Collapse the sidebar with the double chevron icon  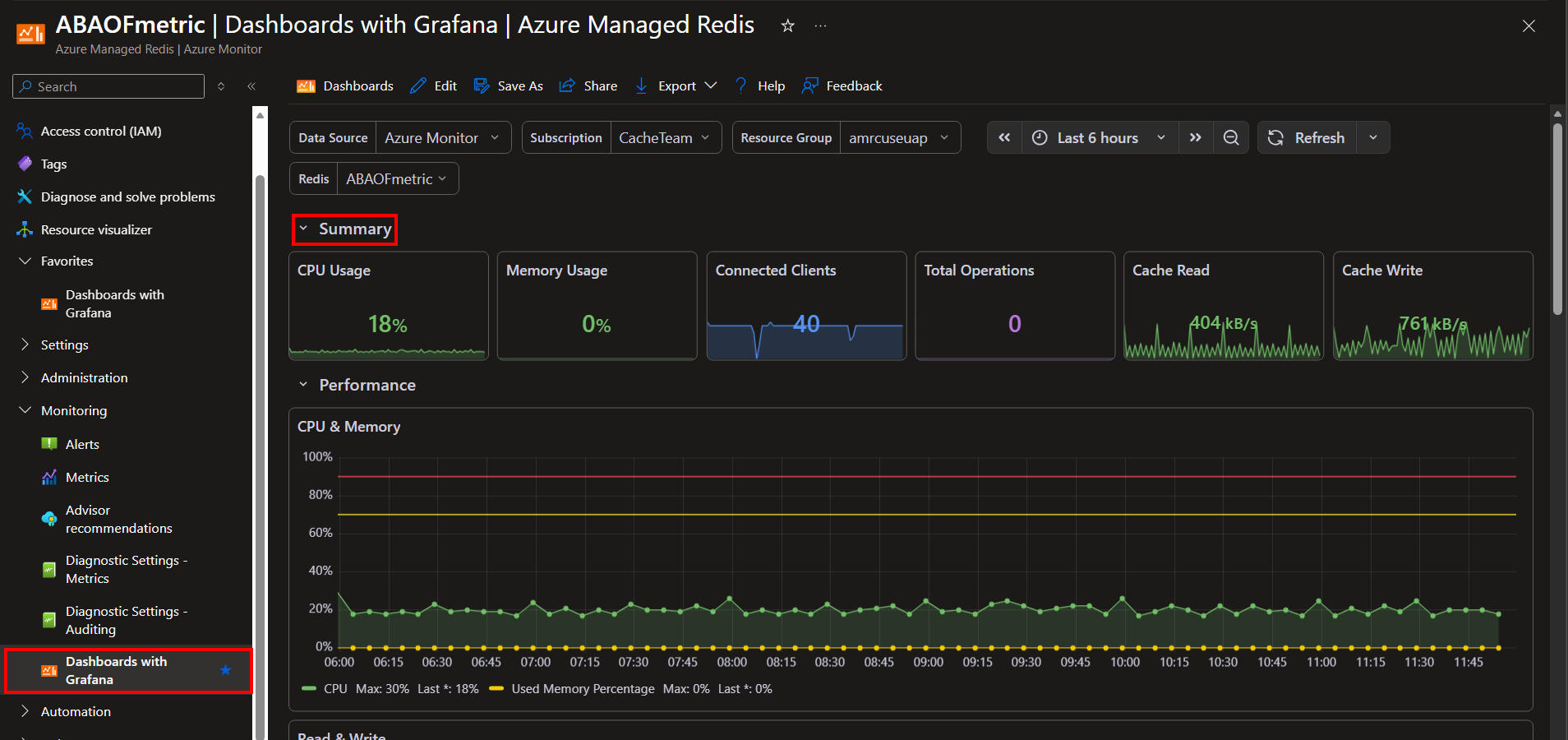coord(251,86)
